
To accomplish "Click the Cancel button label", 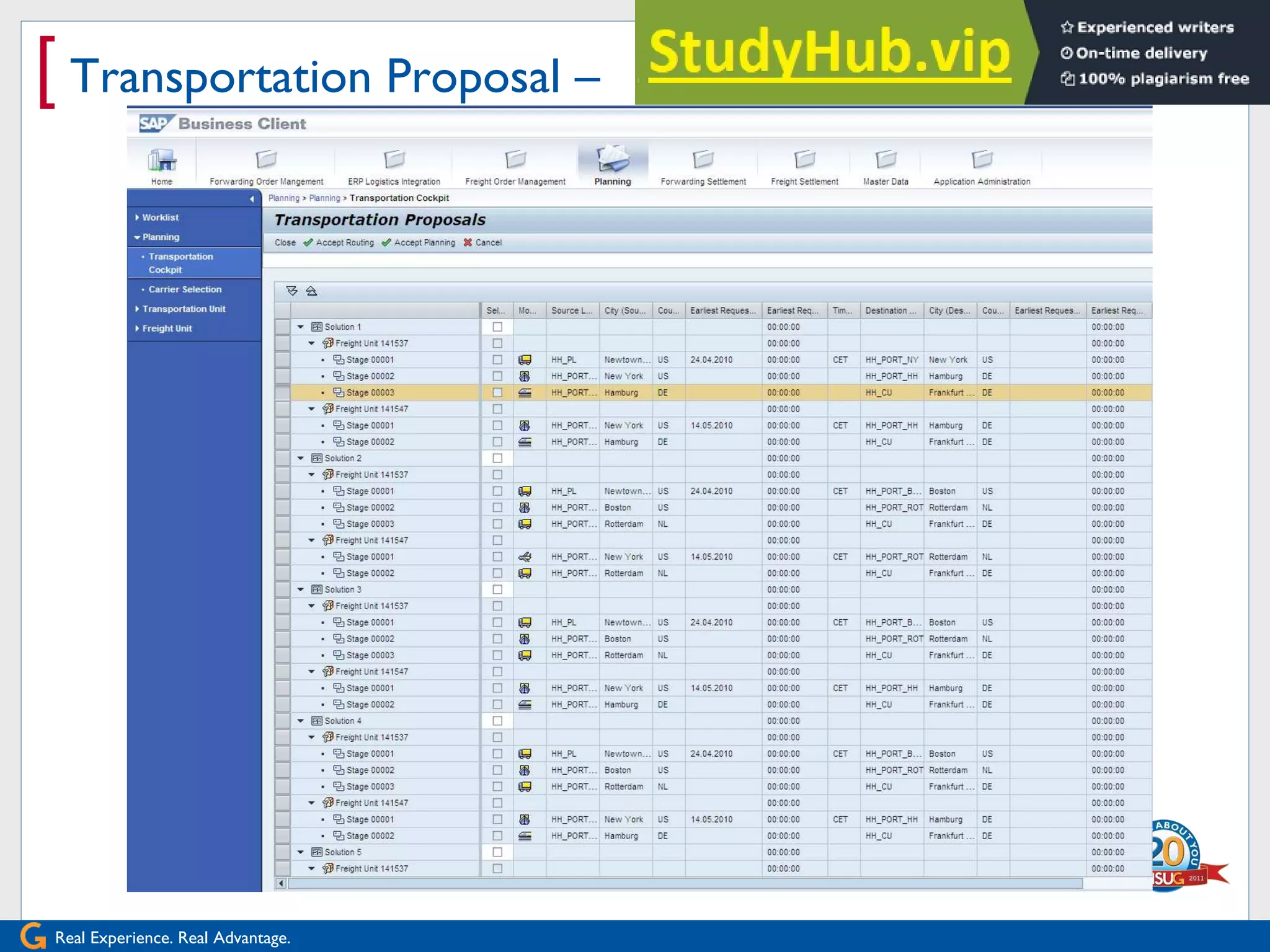I will coord(489,242).
